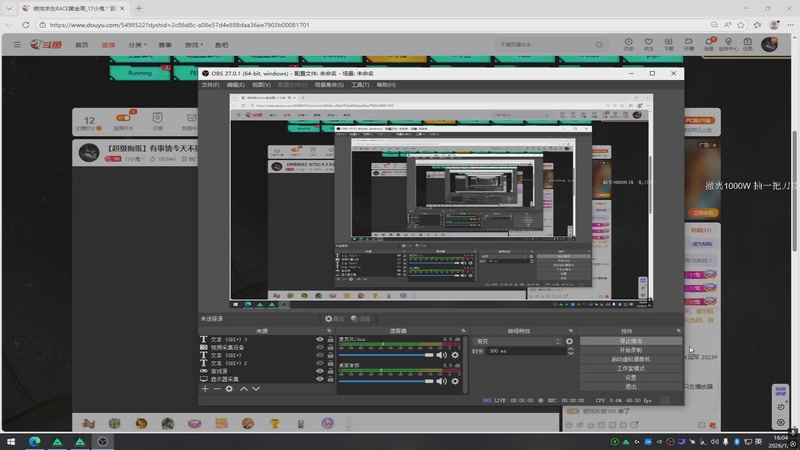Open Windows Start menu
The image size is (800, 450).
click(x=11, y=442)
